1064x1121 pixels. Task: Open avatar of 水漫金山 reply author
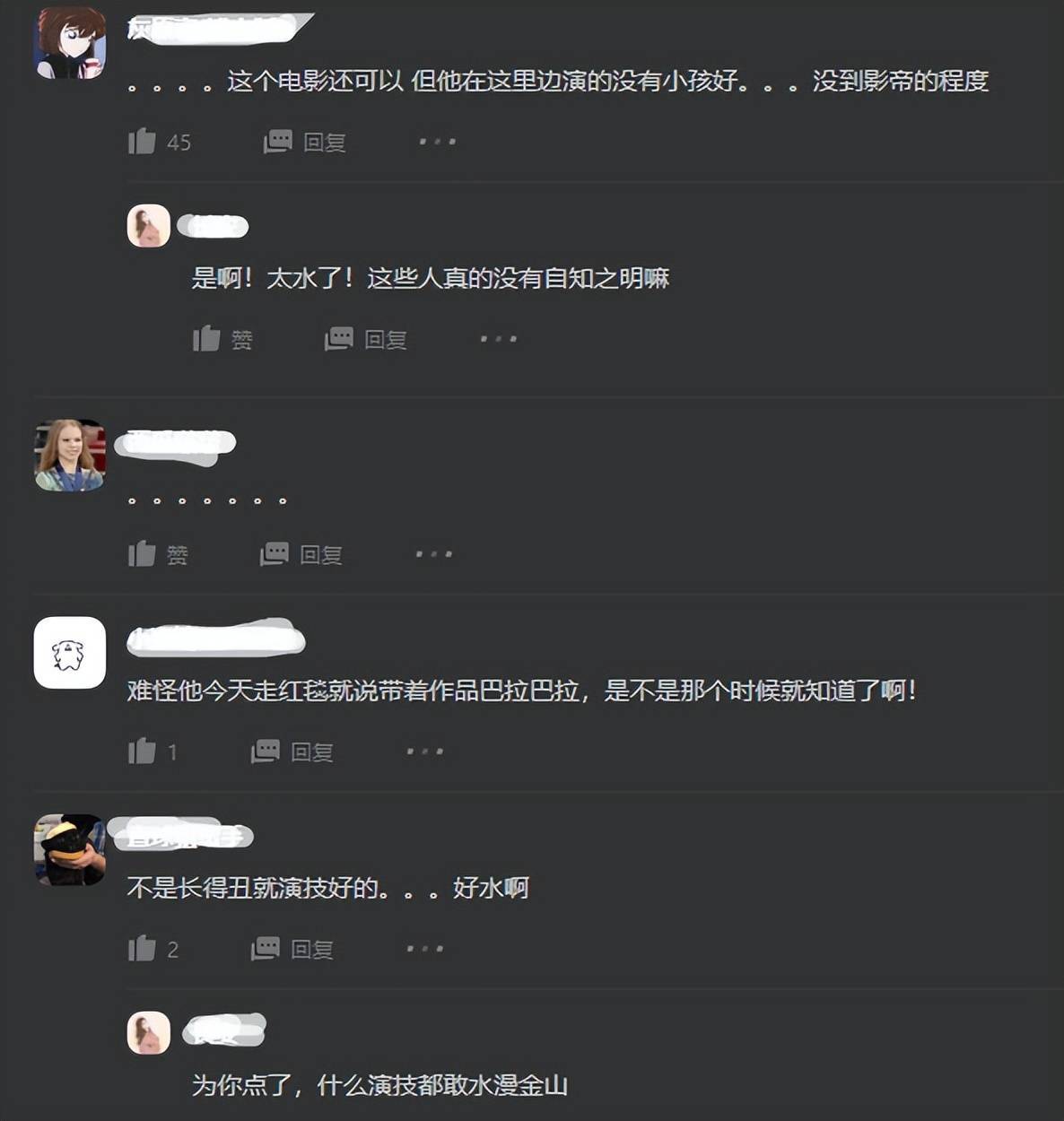click(149, 1033)
